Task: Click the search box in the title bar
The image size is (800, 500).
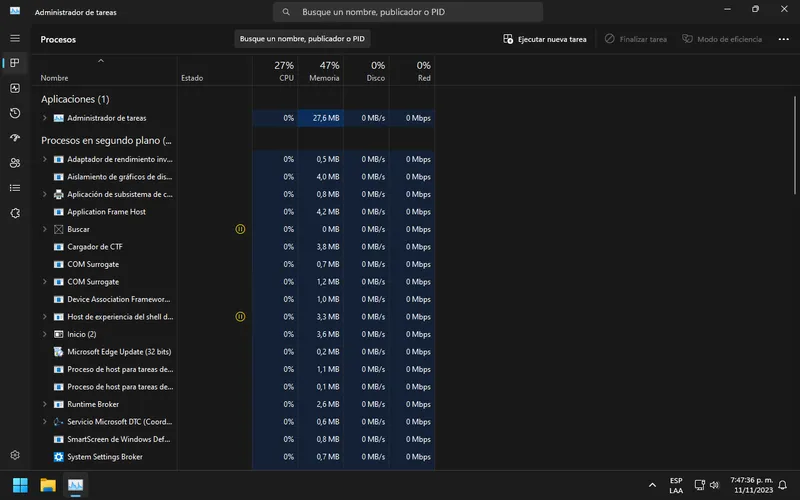Action: click(x=408, y=12)
